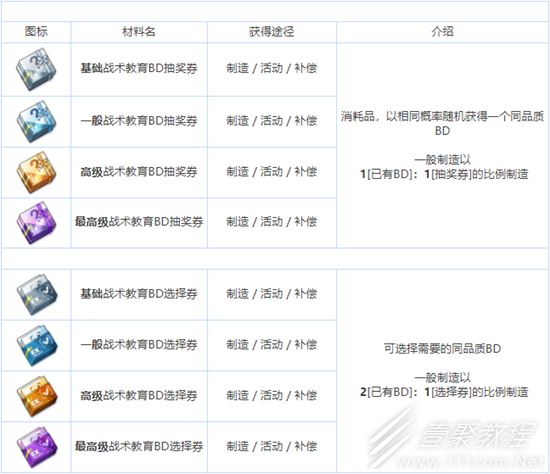Click the 获得途径 column header
This screenshot has height=474, width=550.
(272, 32)
